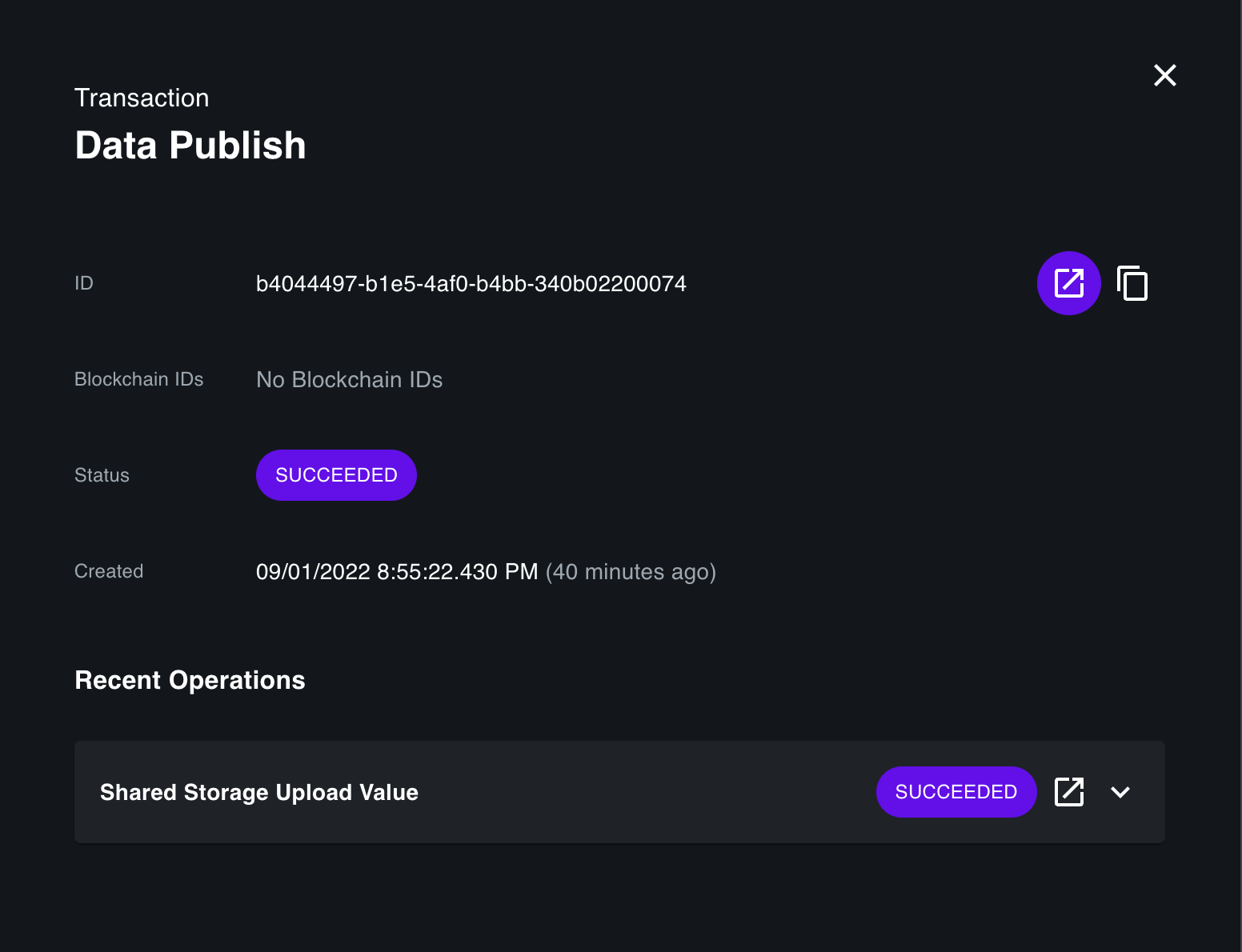Open the Shared Storage Upload Value operation externally
This screenshot has width=1242, height=952.
pyautogui.click(x=1070, y=792)
